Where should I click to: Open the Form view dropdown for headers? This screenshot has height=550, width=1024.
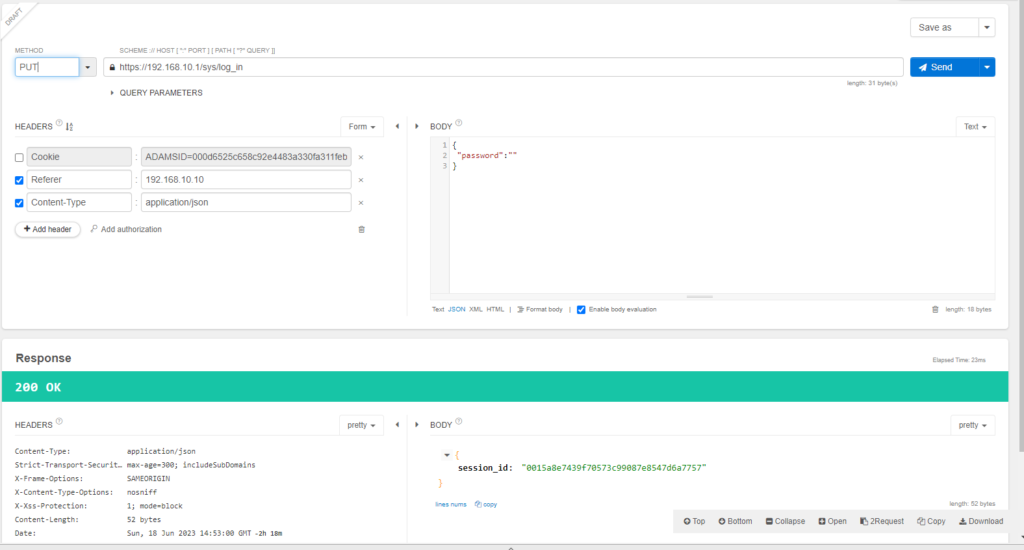pyautogui.click(x=362, y=127)
